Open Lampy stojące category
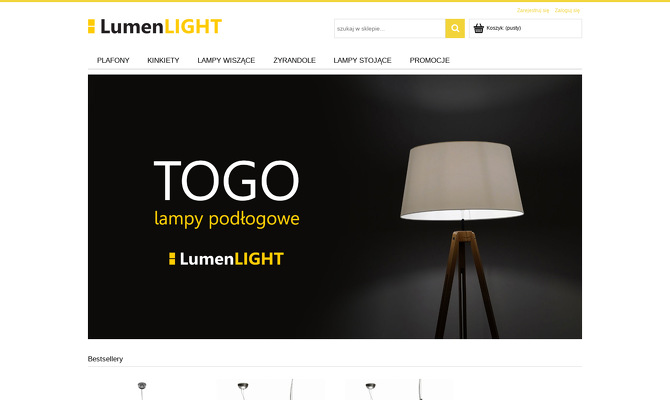 362,60
